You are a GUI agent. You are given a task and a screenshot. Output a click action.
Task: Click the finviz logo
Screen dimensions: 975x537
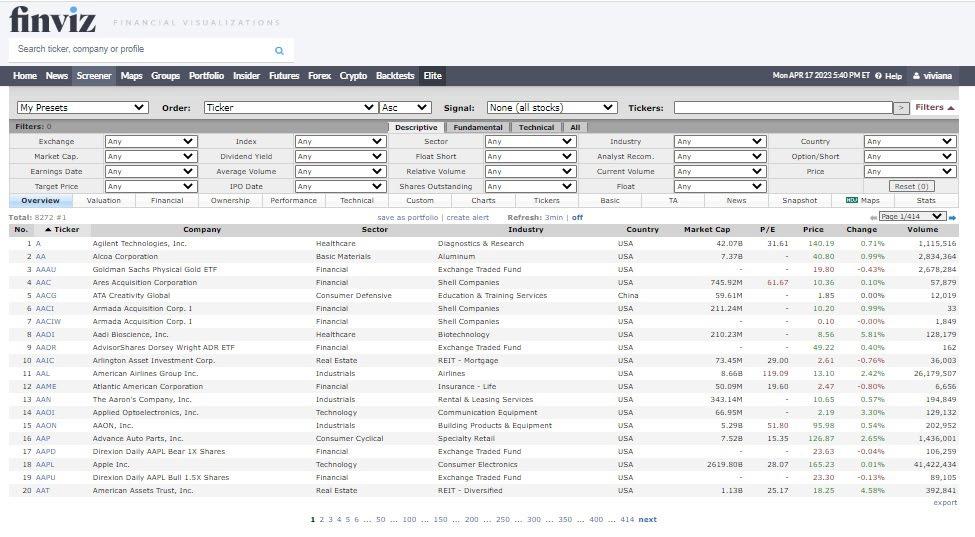click(x=53, y=19)
